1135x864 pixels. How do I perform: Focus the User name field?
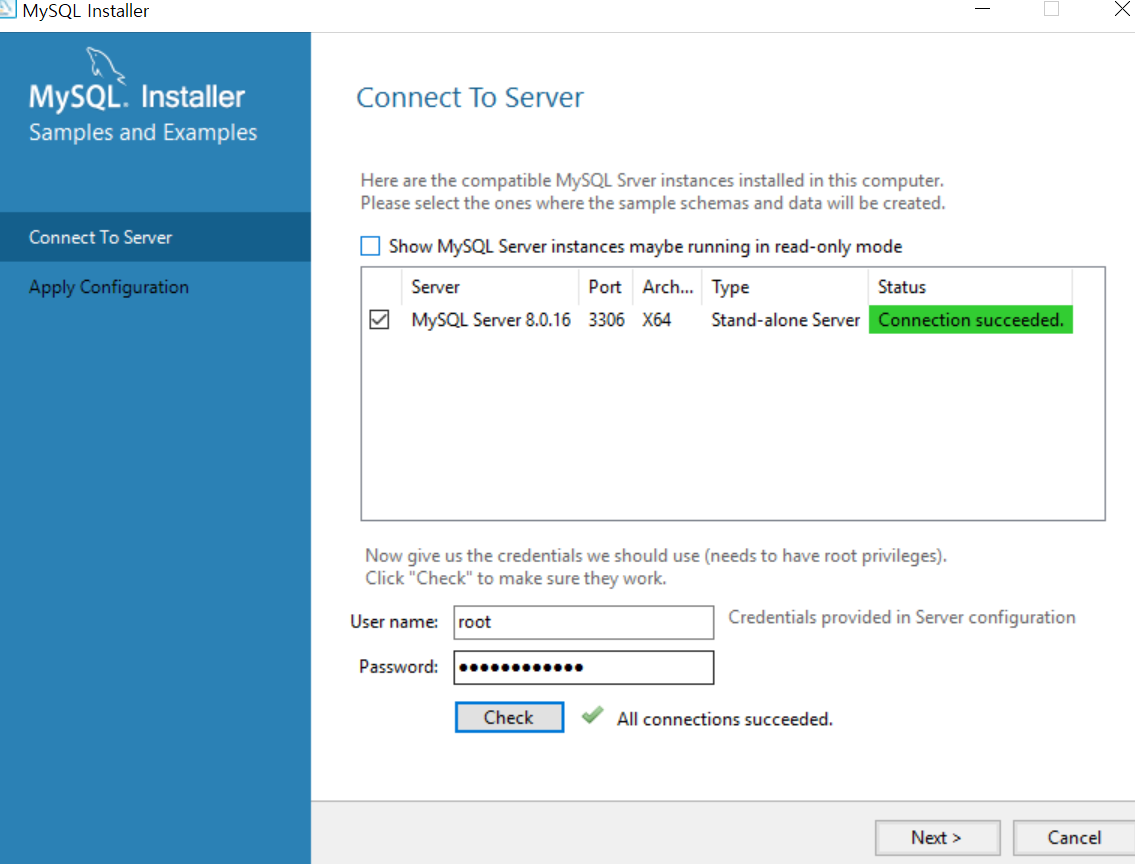583,622
